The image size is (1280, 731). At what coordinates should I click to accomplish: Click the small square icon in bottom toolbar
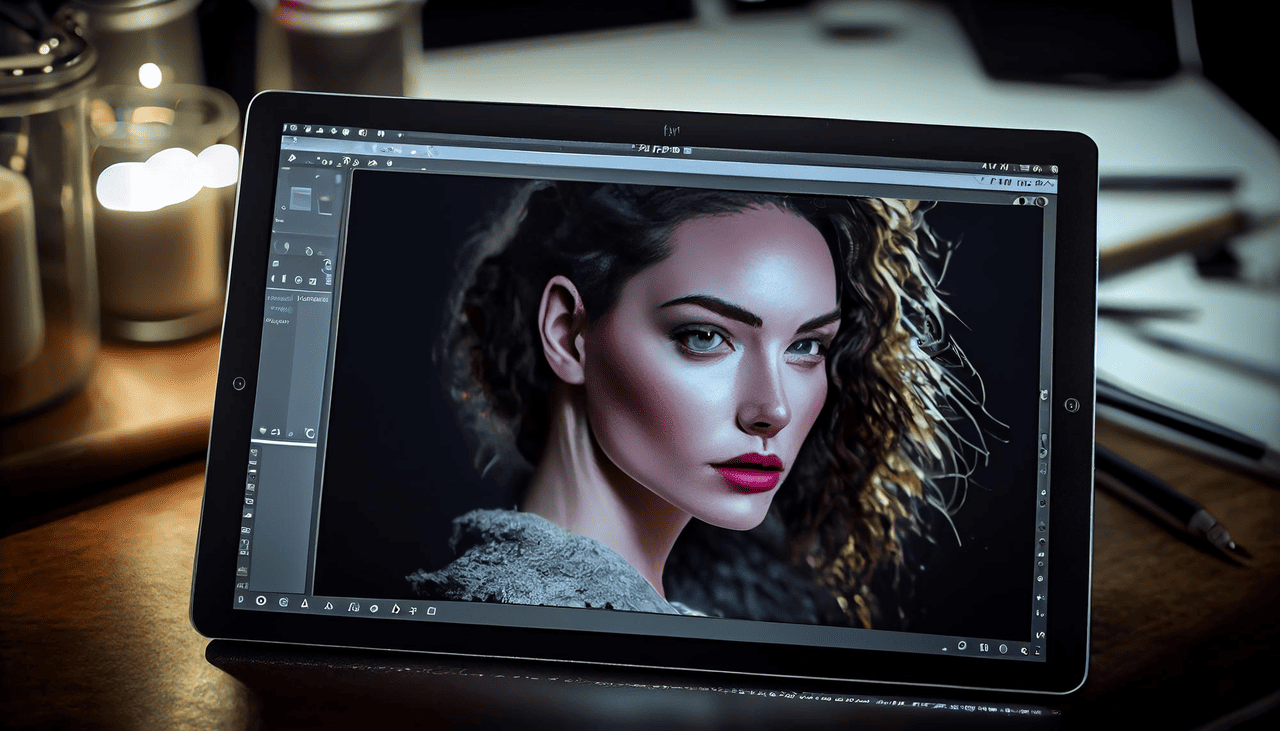click(x=432, y=610)
